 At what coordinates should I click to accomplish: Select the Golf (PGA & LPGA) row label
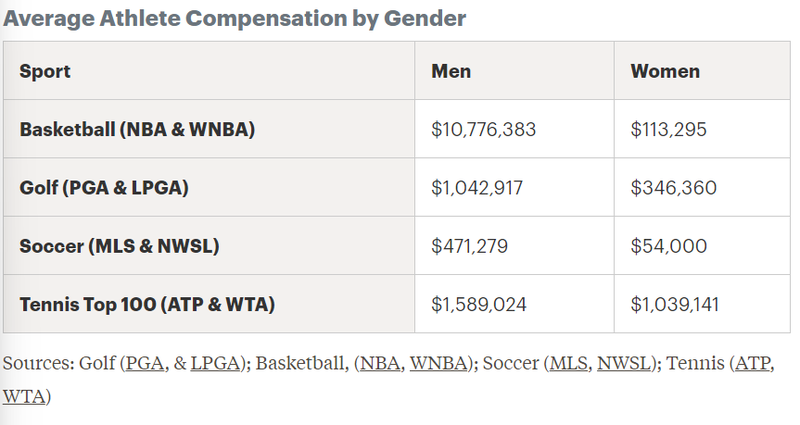pyautogui.click(x=104, y=187)
